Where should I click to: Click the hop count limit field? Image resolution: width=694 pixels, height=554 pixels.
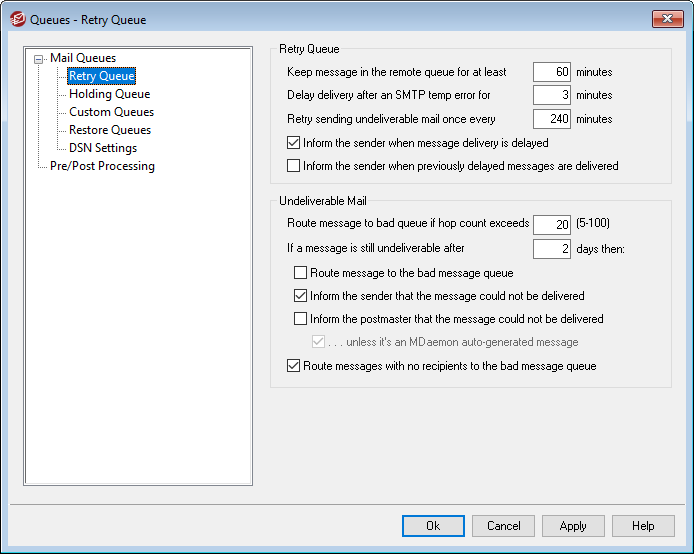tap(551, 224)
